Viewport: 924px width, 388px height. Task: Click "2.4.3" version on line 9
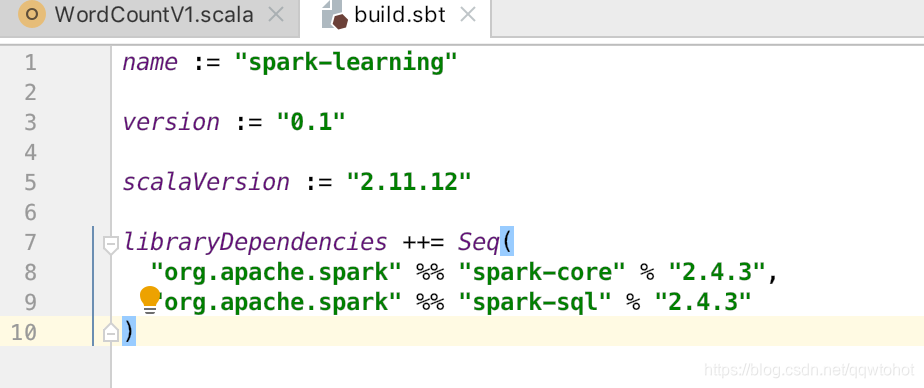tap(704, 303)
